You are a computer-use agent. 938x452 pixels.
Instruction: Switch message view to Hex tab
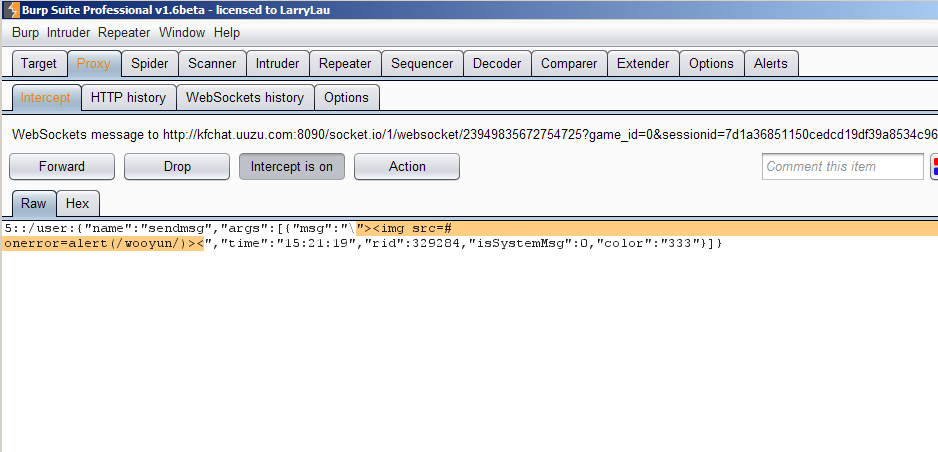point(77,203)
